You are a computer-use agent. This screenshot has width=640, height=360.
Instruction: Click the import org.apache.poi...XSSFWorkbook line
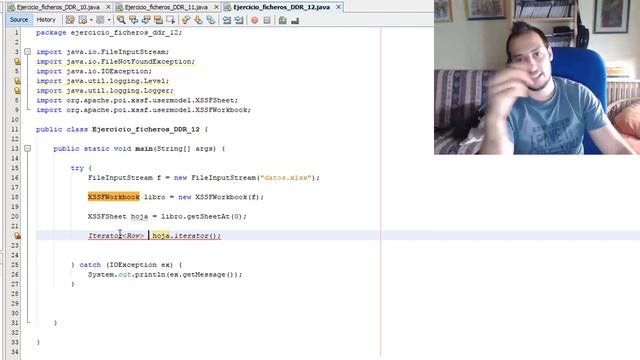click(x=143, y=110)
